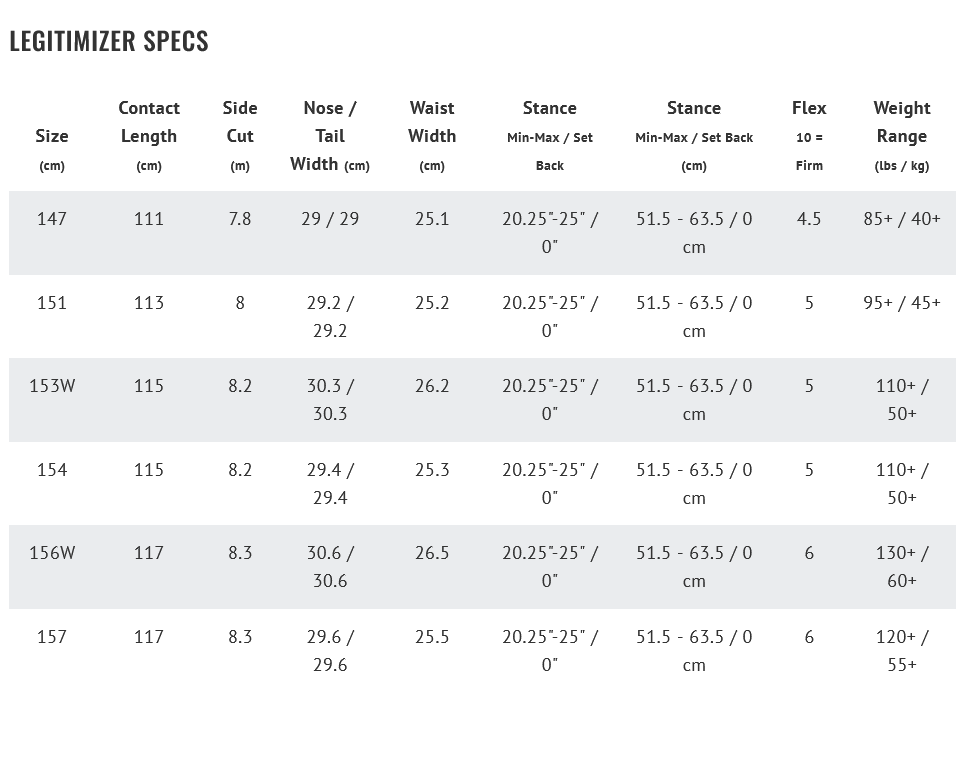Click the 25.1 waist width value
Screen dimensions: 965x763
pyautogui.click(x=432, y=218)
